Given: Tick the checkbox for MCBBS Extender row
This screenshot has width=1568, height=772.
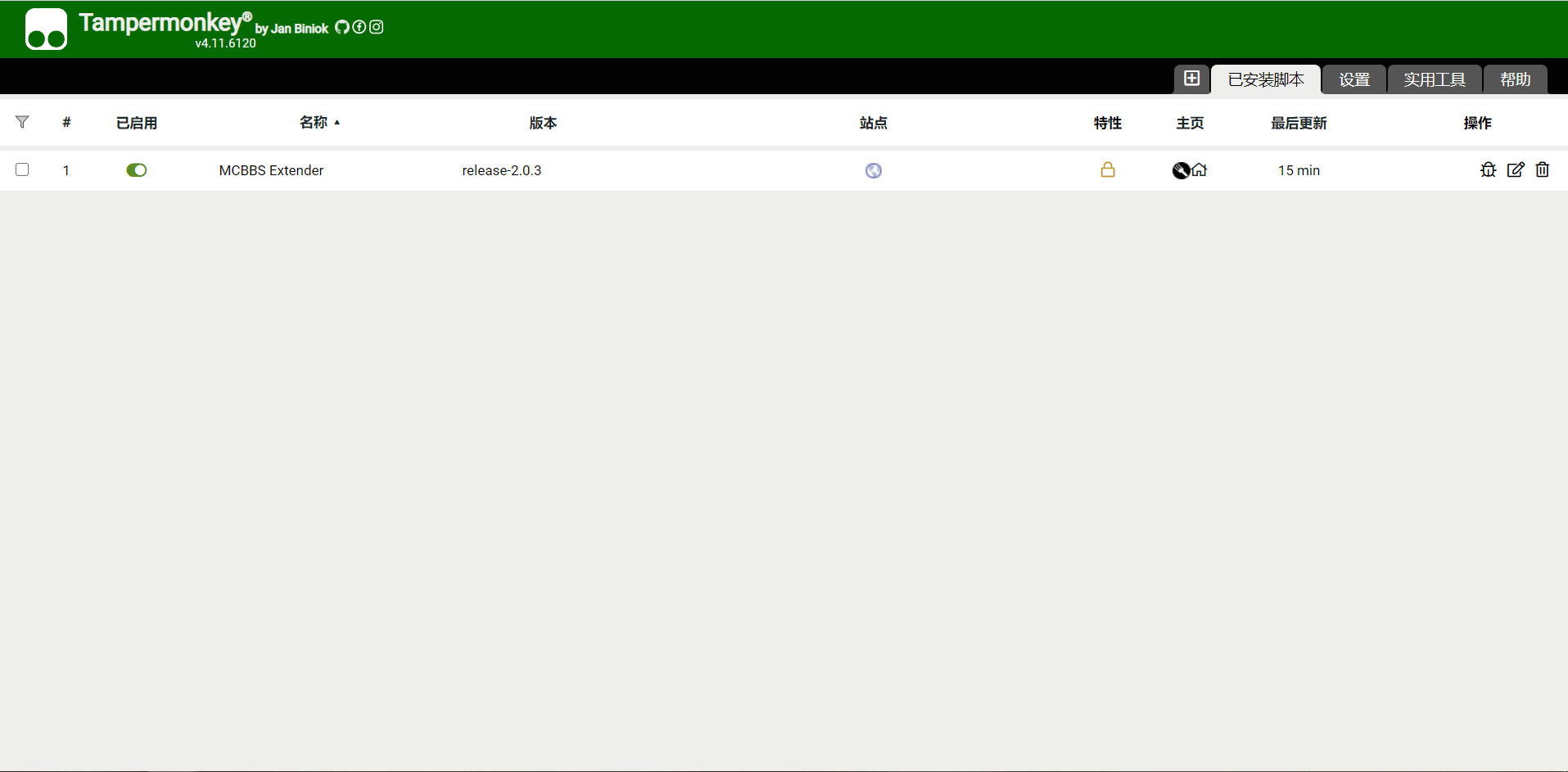Looking at the screenshot, I should pyautogui.click(x=22, y=169).
